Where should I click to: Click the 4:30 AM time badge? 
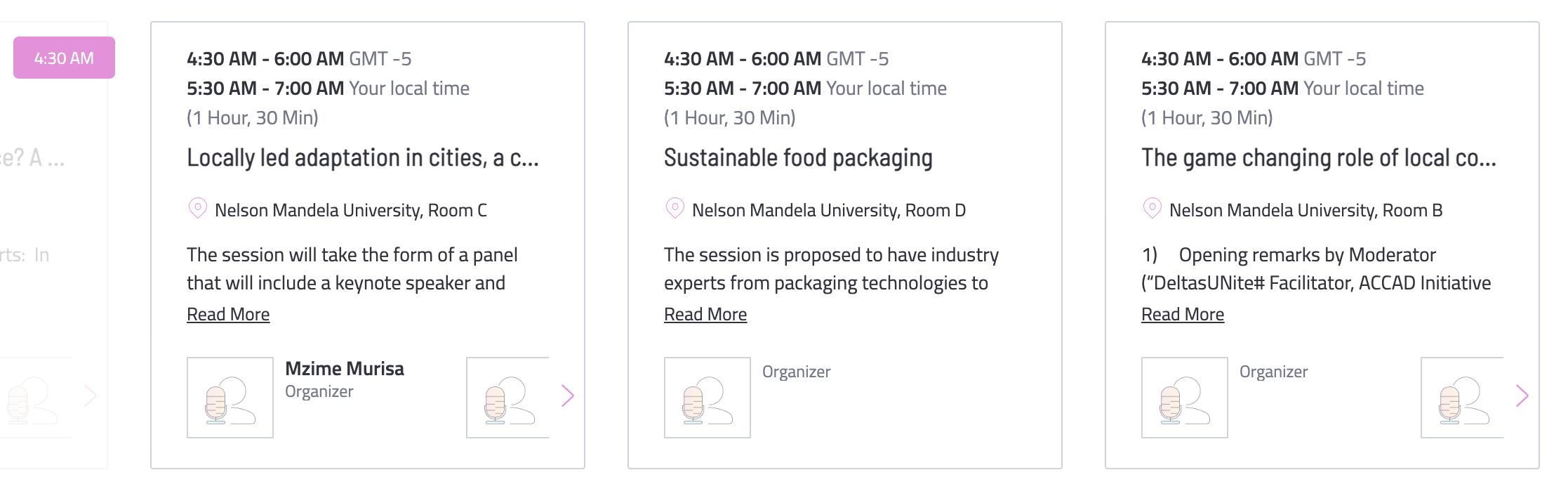(x=64, y=58)
